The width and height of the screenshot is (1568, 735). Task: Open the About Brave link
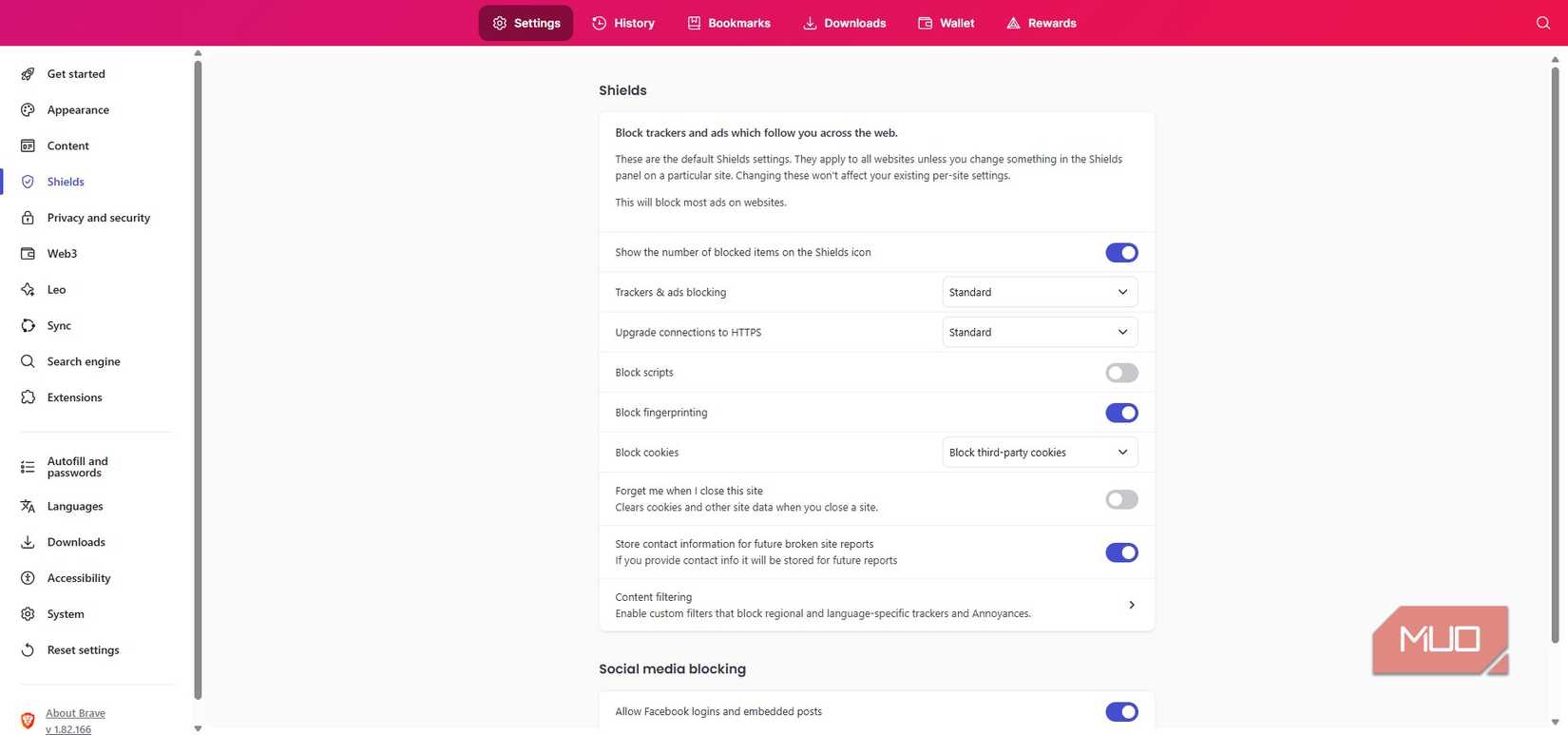[75, 712]
